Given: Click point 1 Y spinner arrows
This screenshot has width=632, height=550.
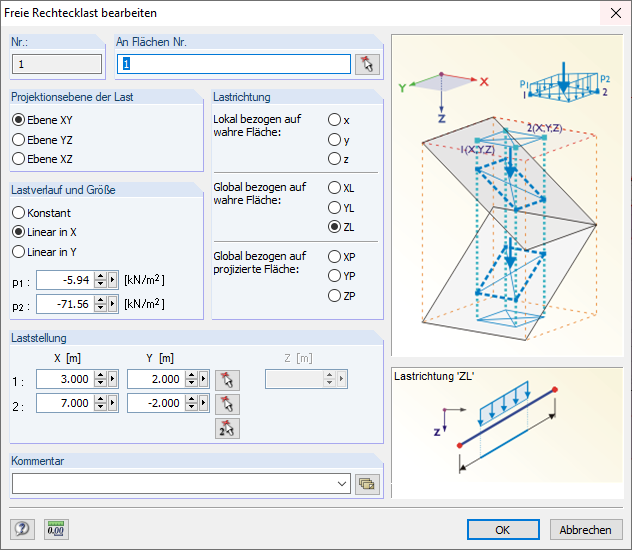Looking at the screenshot, I should coord(191,379).
